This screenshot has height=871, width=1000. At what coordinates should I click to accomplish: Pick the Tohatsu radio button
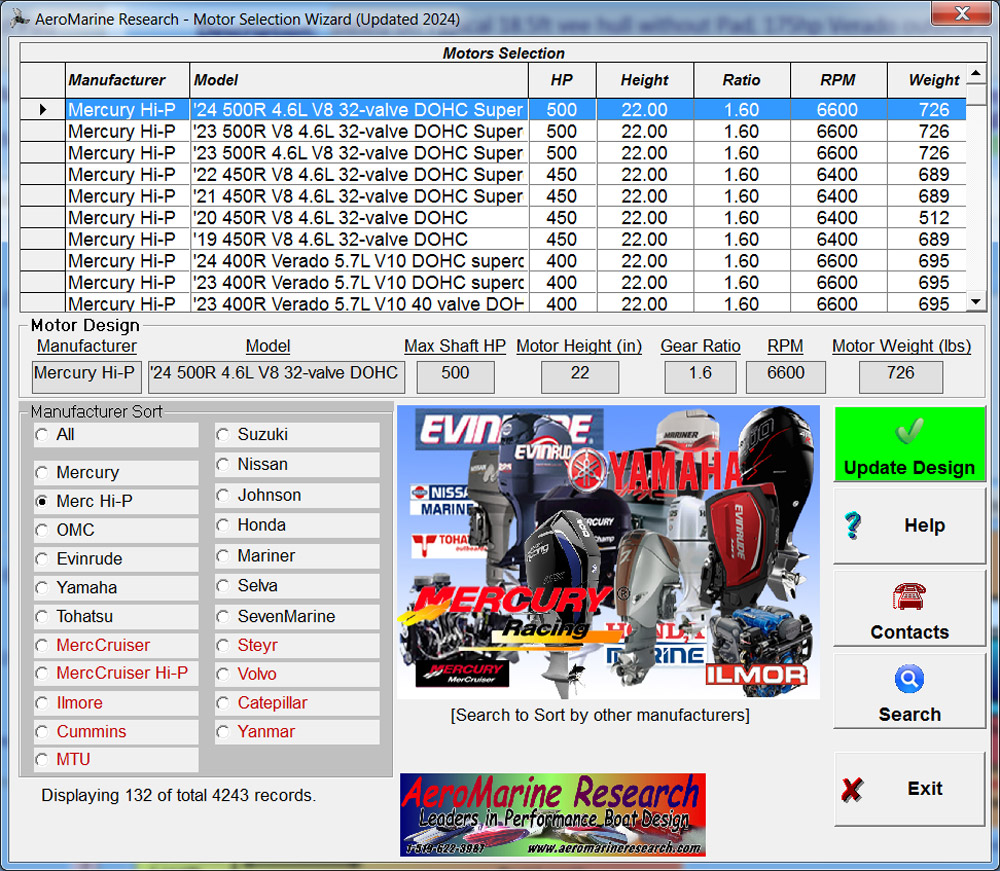tap(42, 617)
